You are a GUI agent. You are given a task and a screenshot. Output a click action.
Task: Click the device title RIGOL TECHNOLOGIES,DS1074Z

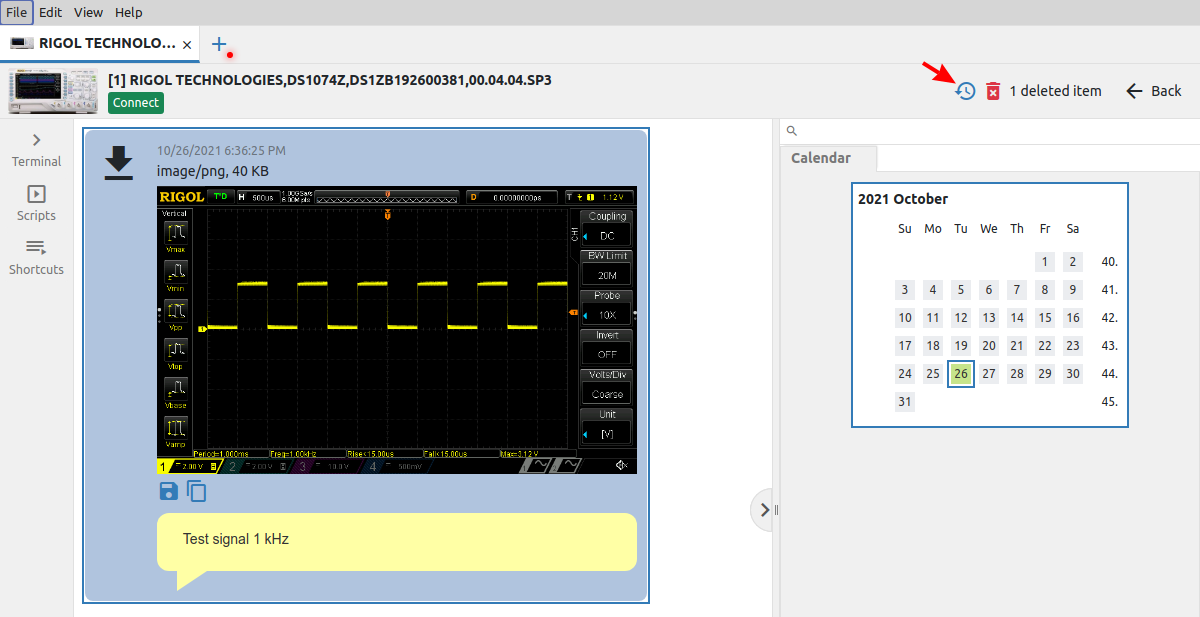pos(330,80)
